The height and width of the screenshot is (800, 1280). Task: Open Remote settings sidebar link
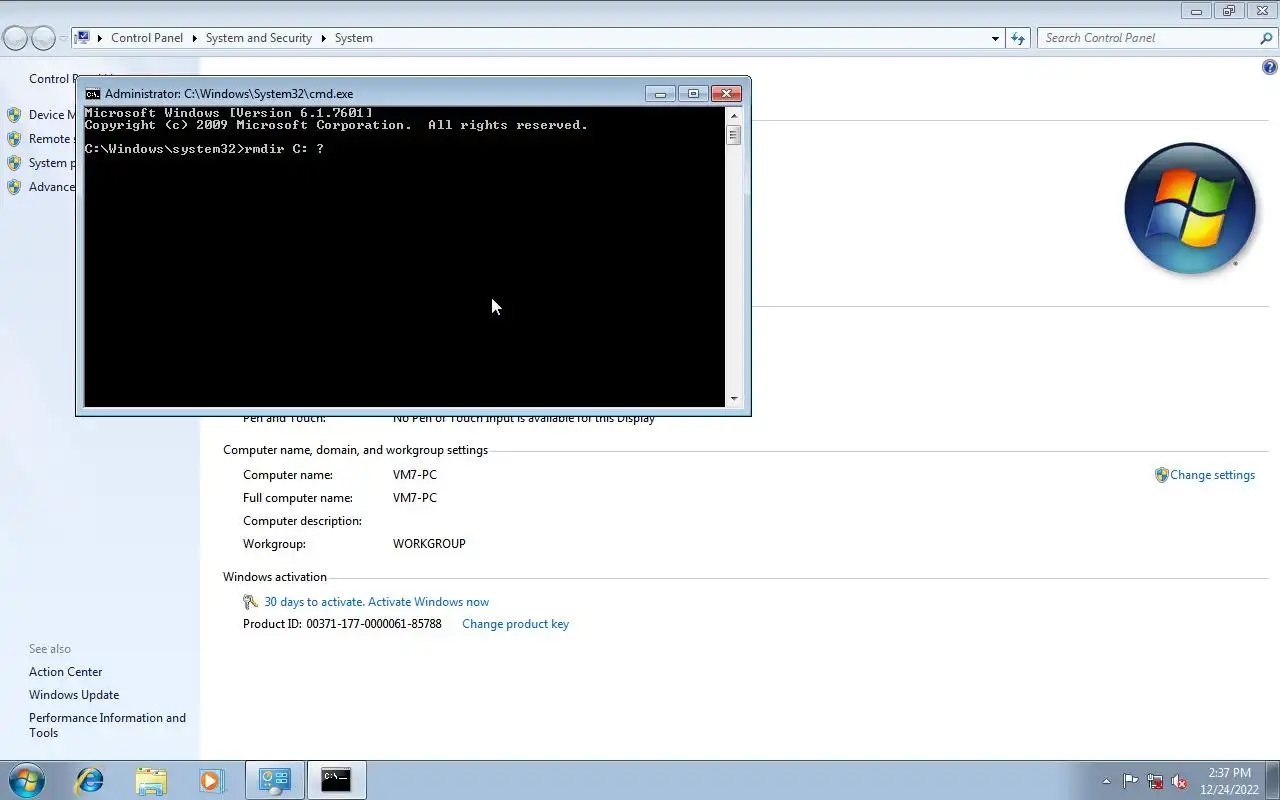pyautogui.click(x=51, y=139)
